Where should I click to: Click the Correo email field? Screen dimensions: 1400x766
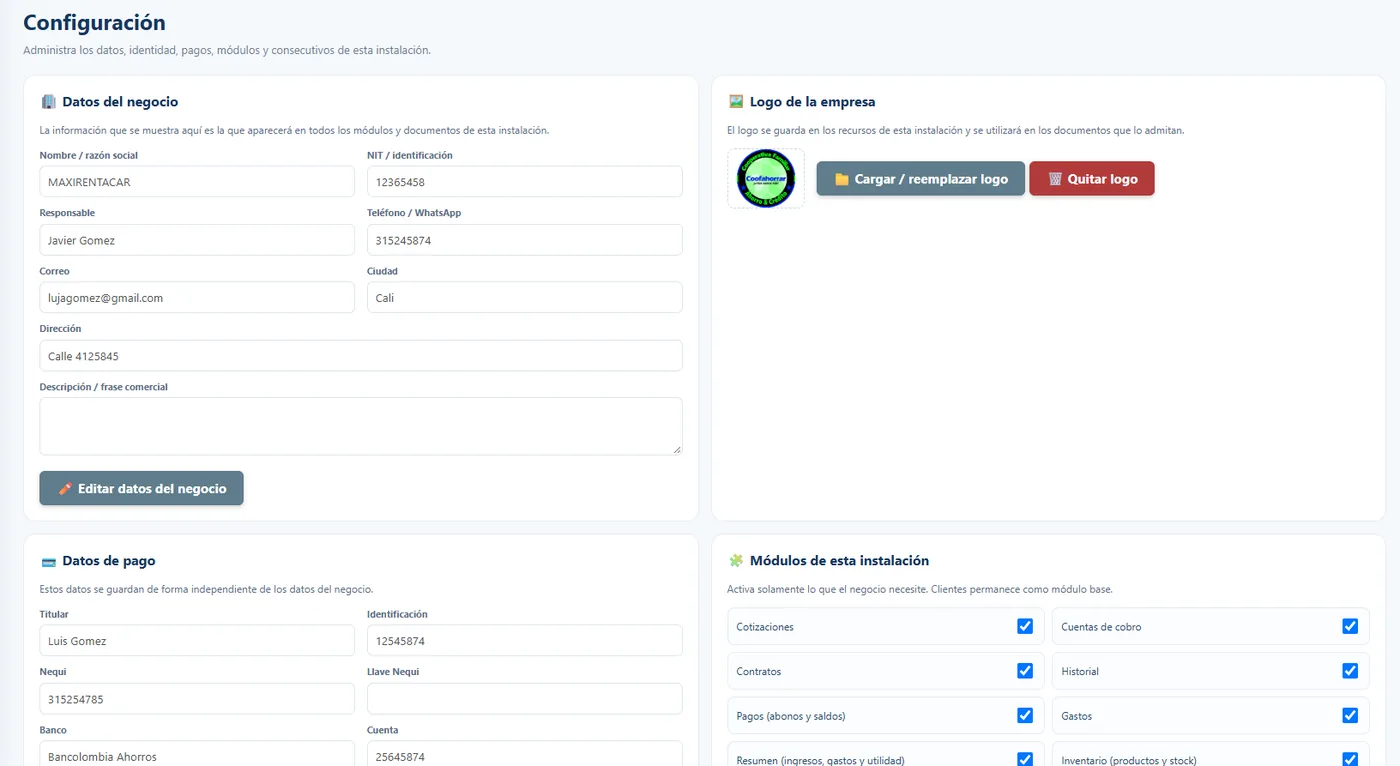click(197, 298)
